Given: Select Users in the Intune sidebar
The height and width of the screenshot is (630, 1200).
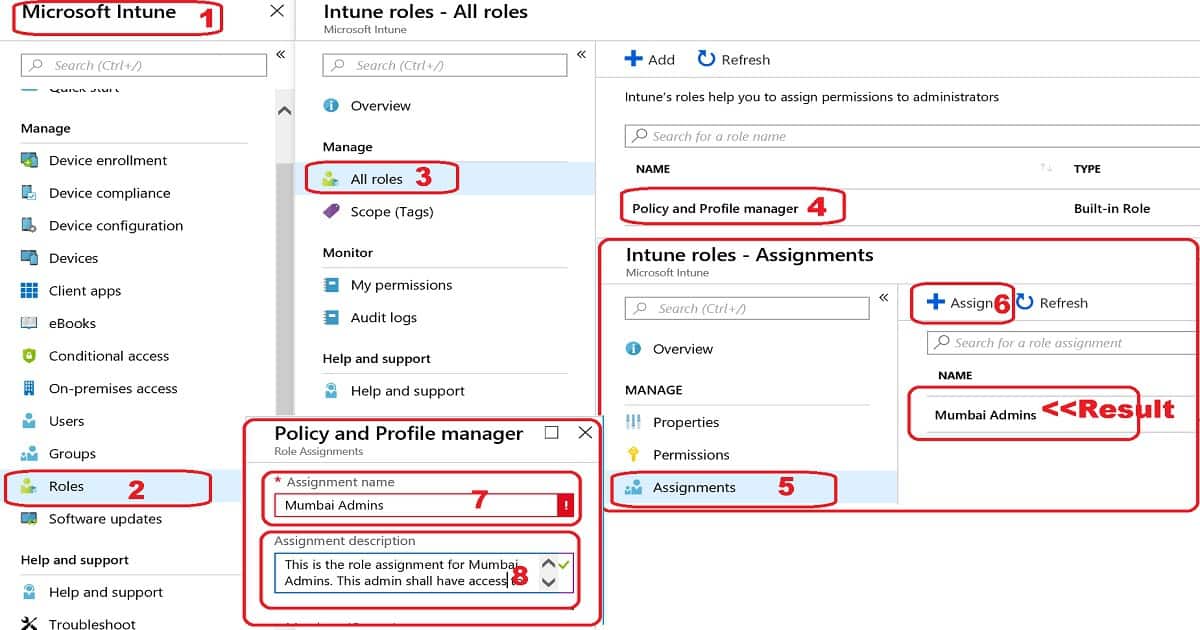Looking at the screenshot, I should (x=67, y=420).
